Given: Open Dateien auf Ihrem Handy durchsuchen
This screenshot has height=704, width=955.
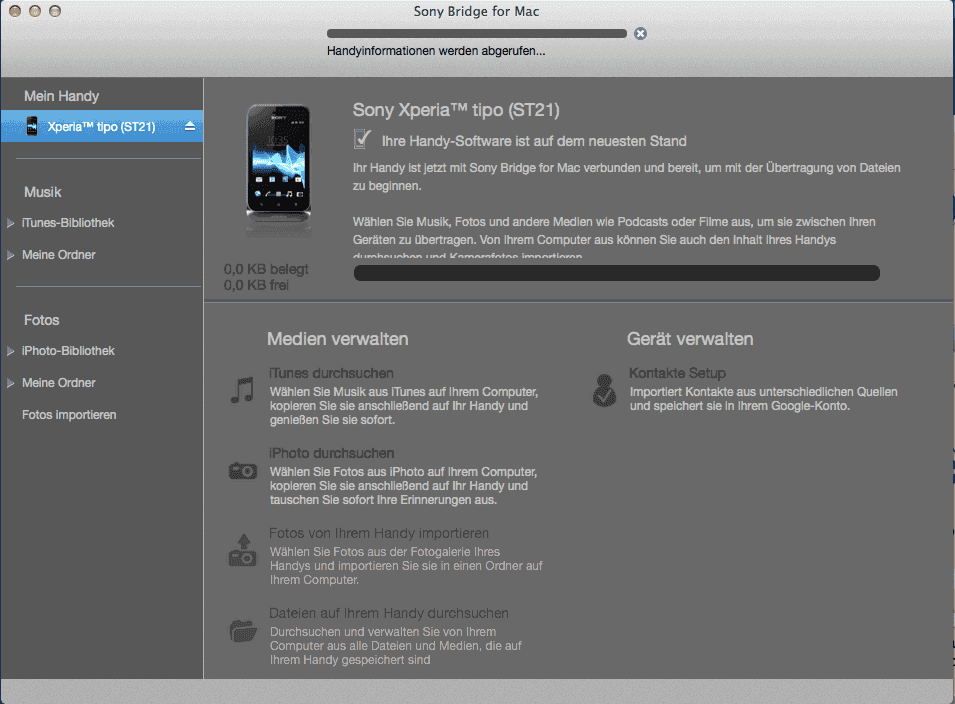Looking at the screenshot, I should click(x=389, y=613).
